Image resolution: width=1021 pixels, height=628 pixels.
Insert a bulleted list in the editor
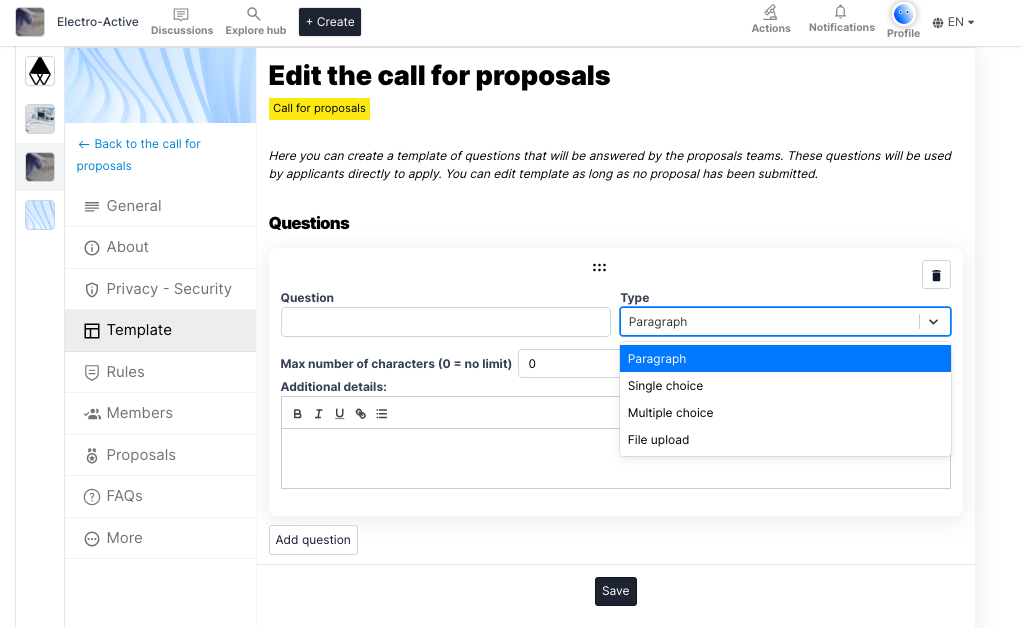pos(382,414)
